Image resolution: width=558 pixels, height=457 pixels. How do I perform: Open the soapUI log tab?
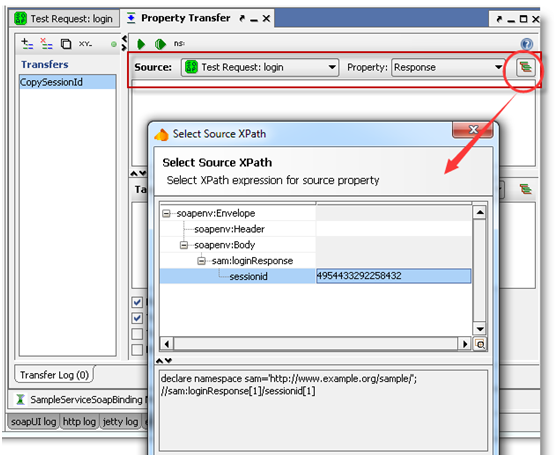(33, 422)
